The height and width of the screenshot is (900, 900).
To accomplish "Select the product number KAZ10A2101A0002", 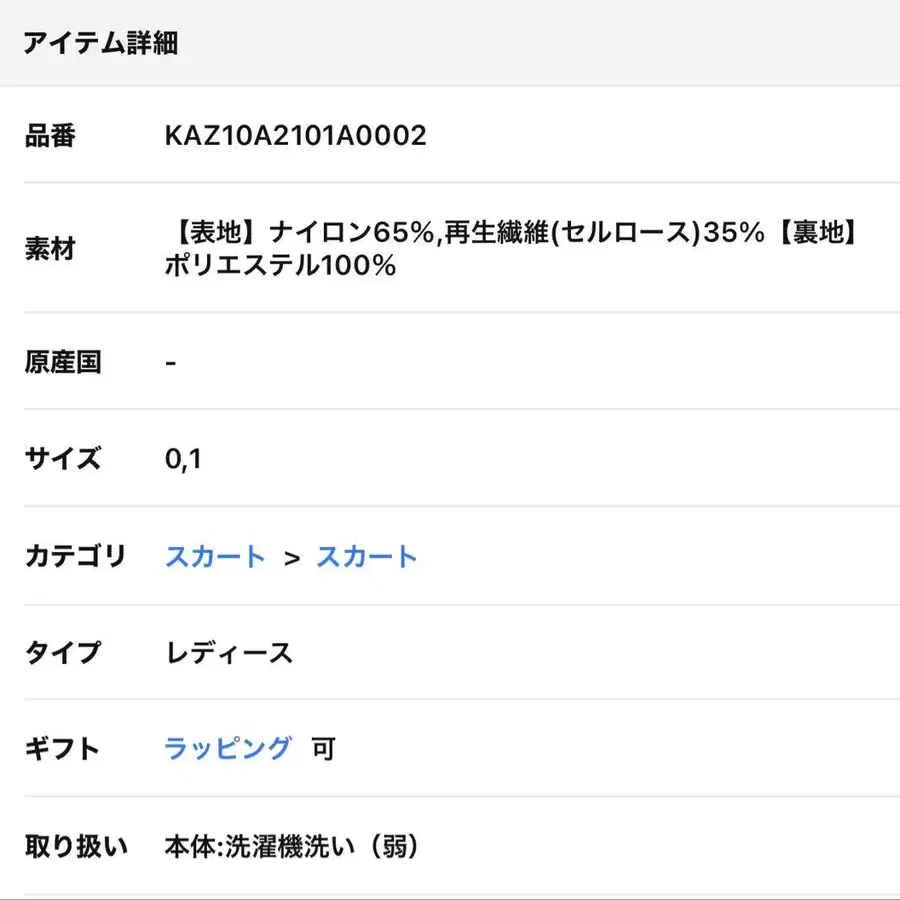I will pos(296,136).
